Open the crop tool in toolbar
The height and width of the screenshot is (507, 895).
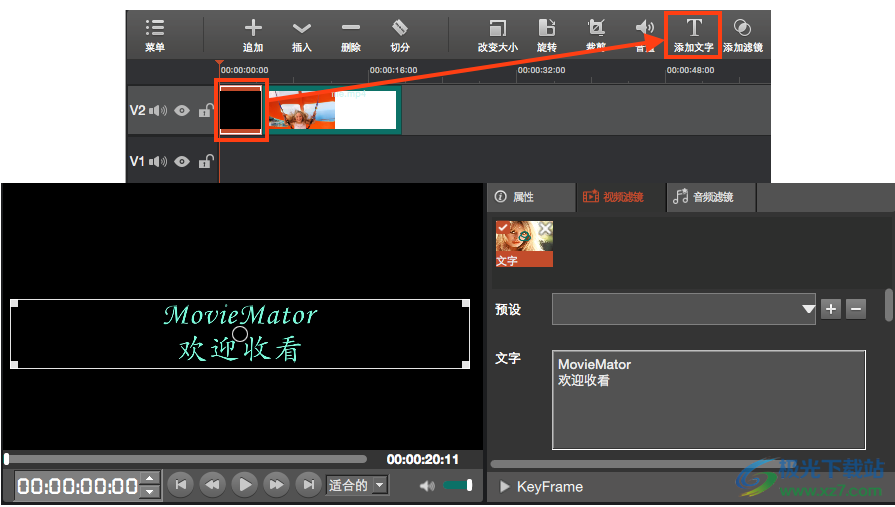(x=596, y=35)
